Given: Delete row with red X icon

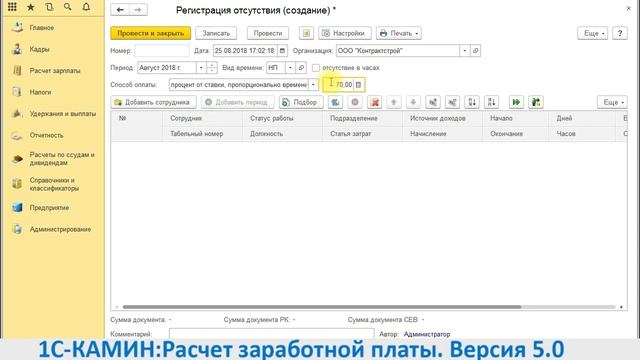Looking at the screenshot, I should point(374,102).
